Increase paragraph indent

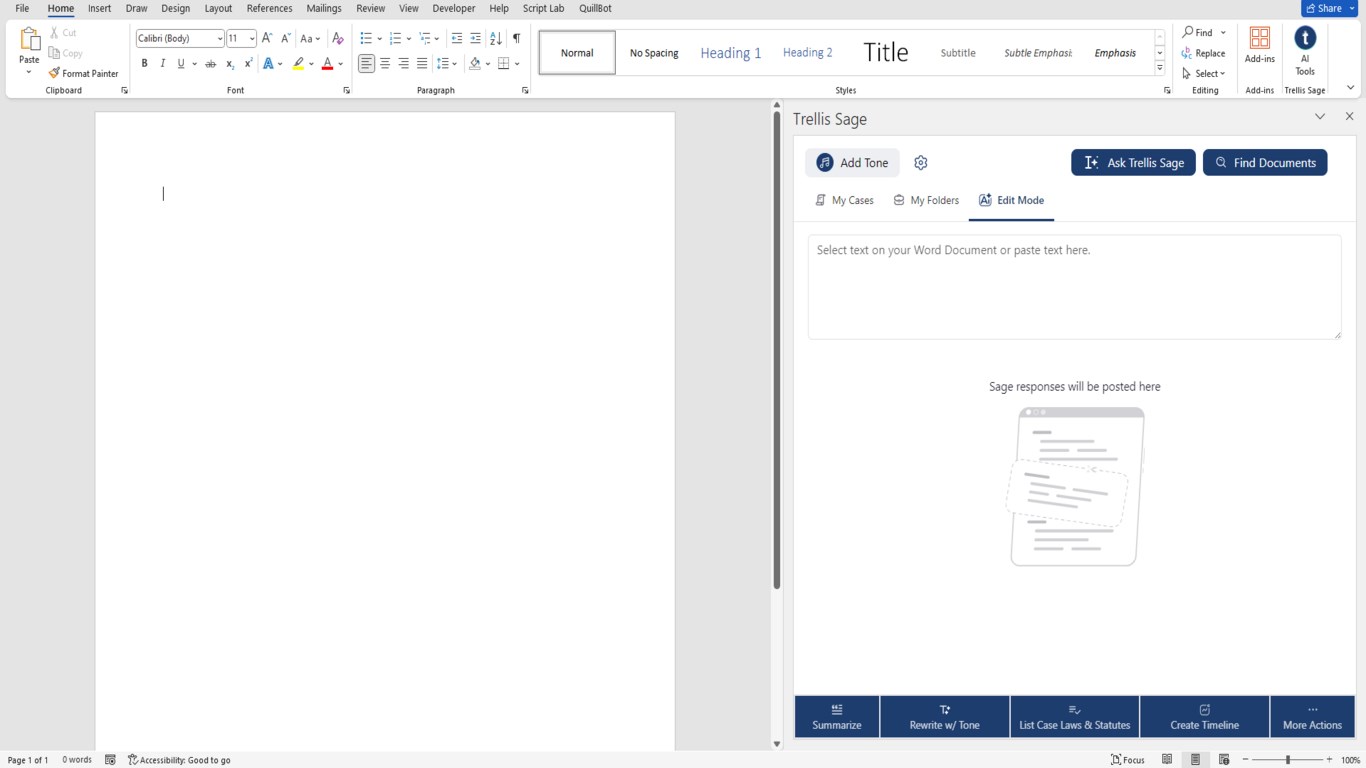pos(475,38)
